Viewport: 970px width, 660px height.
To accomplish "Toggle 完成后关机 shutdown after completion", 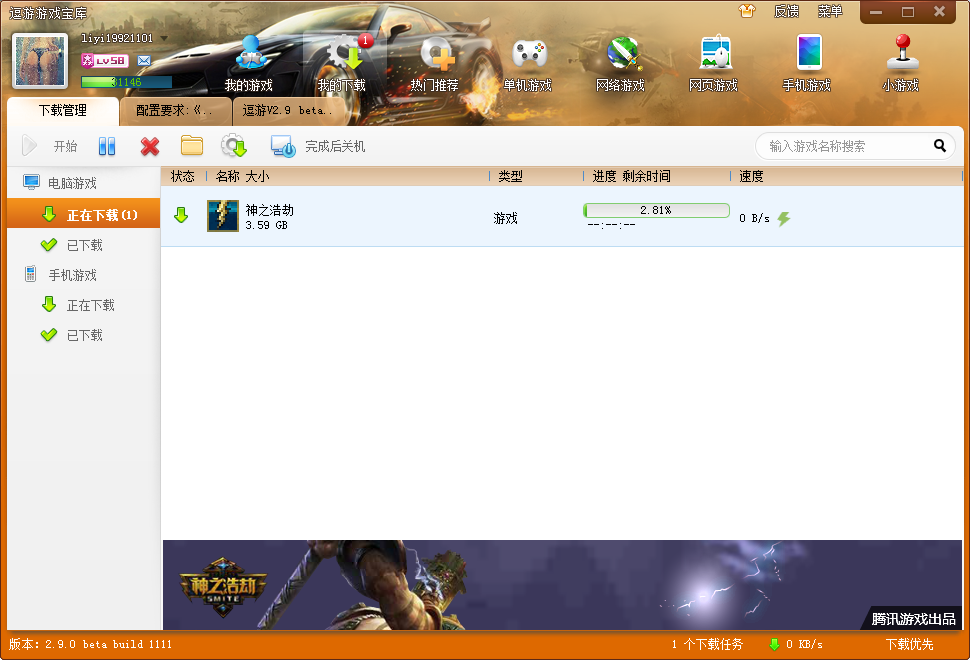I will coord(318,146).
